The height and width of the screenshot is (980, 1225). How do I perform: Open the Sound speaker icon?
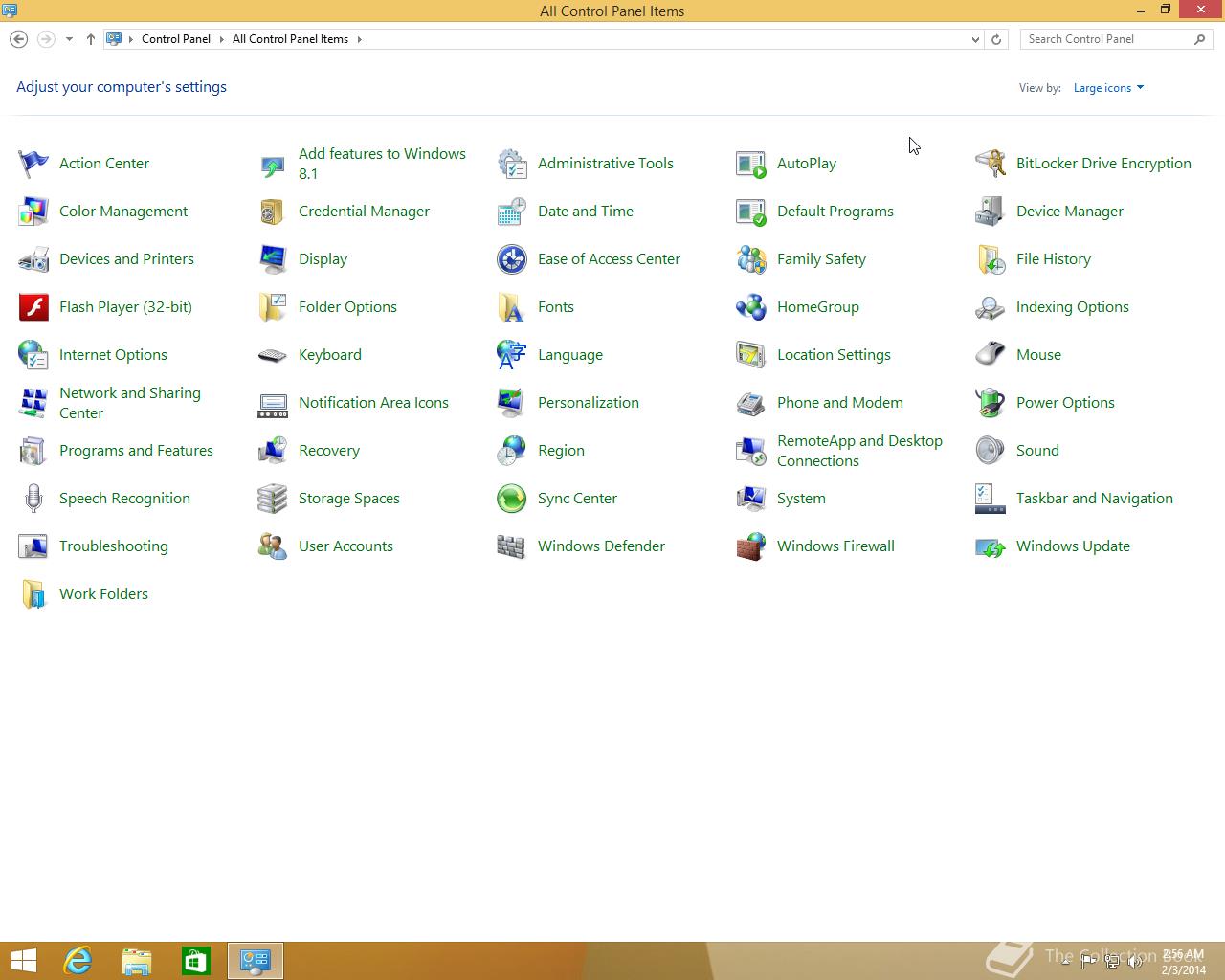point(991,451)
